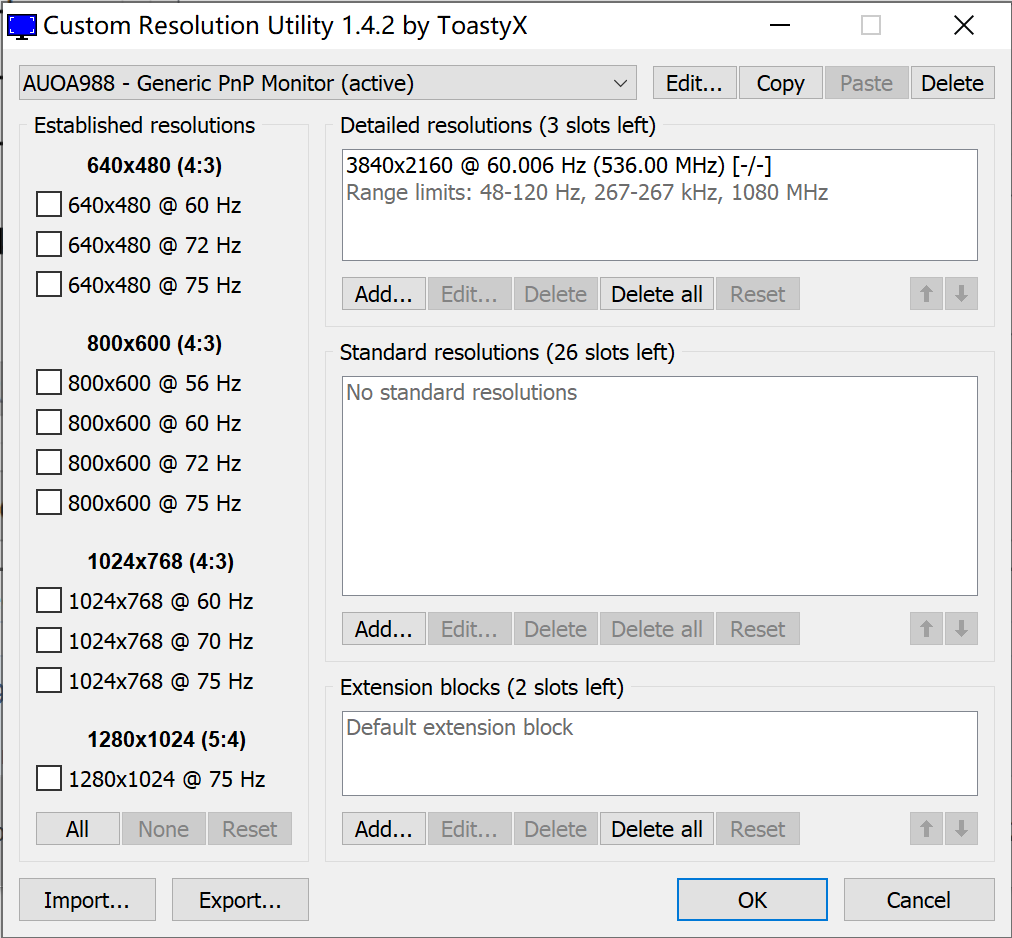The height and width of the screenshot is (938, 1012).
Task: Click move up arrow in Detailed resolutions
Action: (926, 294)
